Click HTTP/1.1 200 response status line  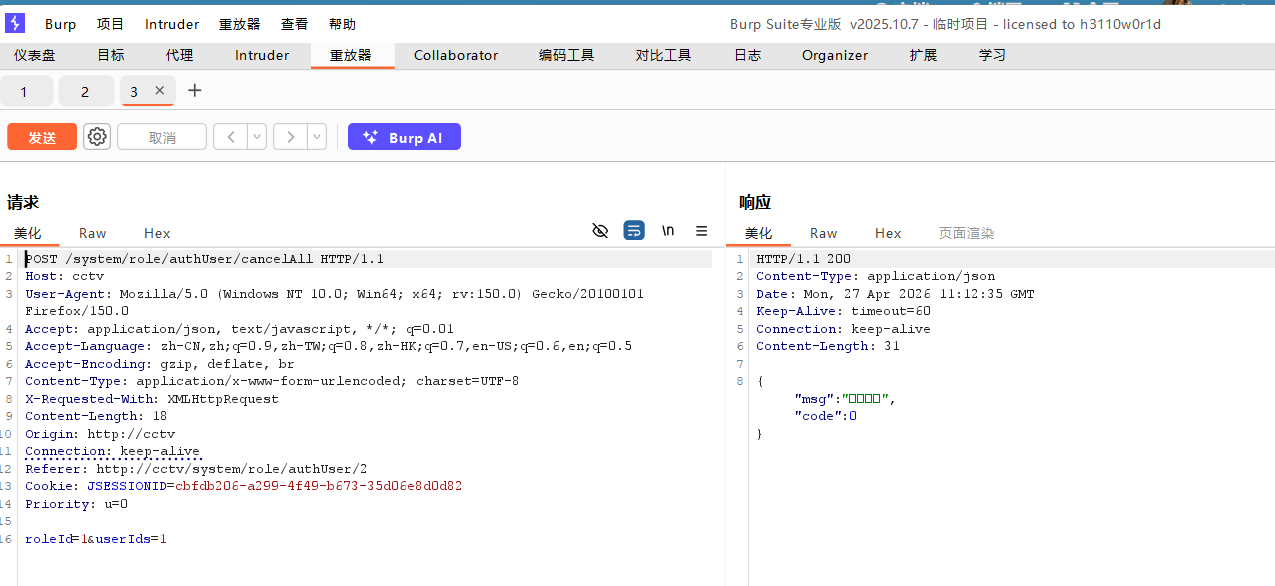click(x=804, y=259)
